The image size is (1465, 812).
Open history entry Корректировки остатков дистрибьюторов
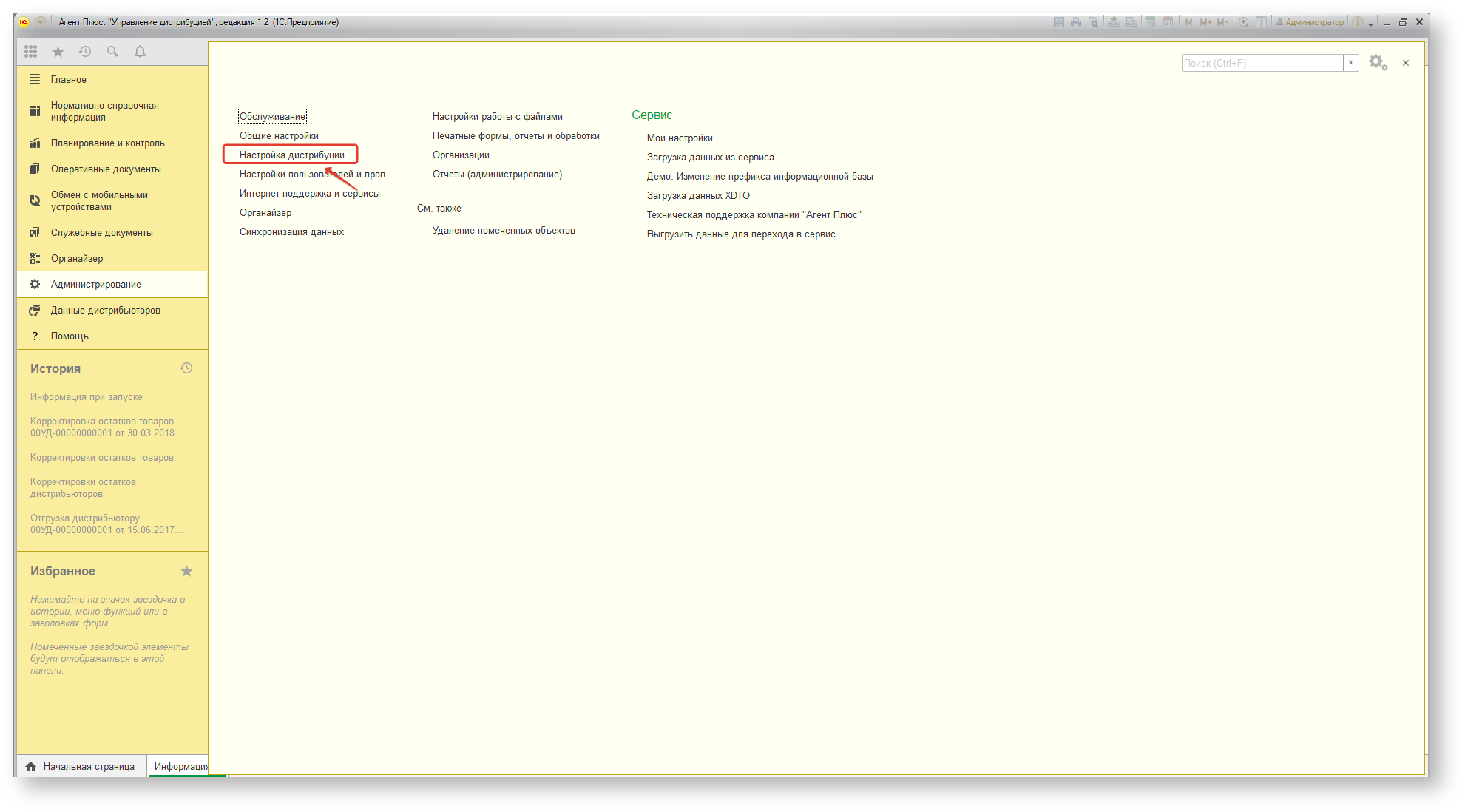83,487
